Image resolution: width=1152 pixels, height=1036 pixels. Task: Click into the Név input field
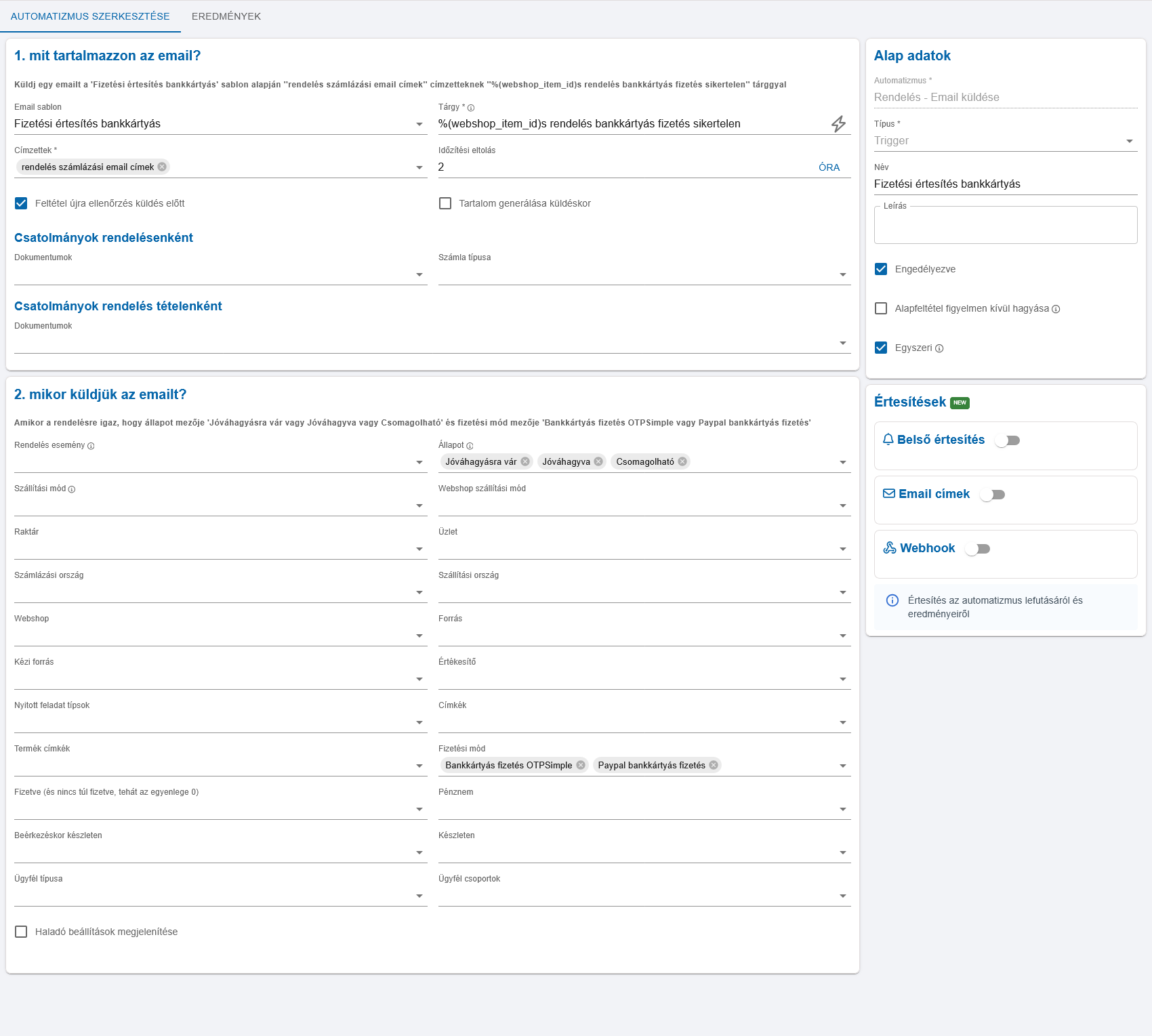(1006, 184)
